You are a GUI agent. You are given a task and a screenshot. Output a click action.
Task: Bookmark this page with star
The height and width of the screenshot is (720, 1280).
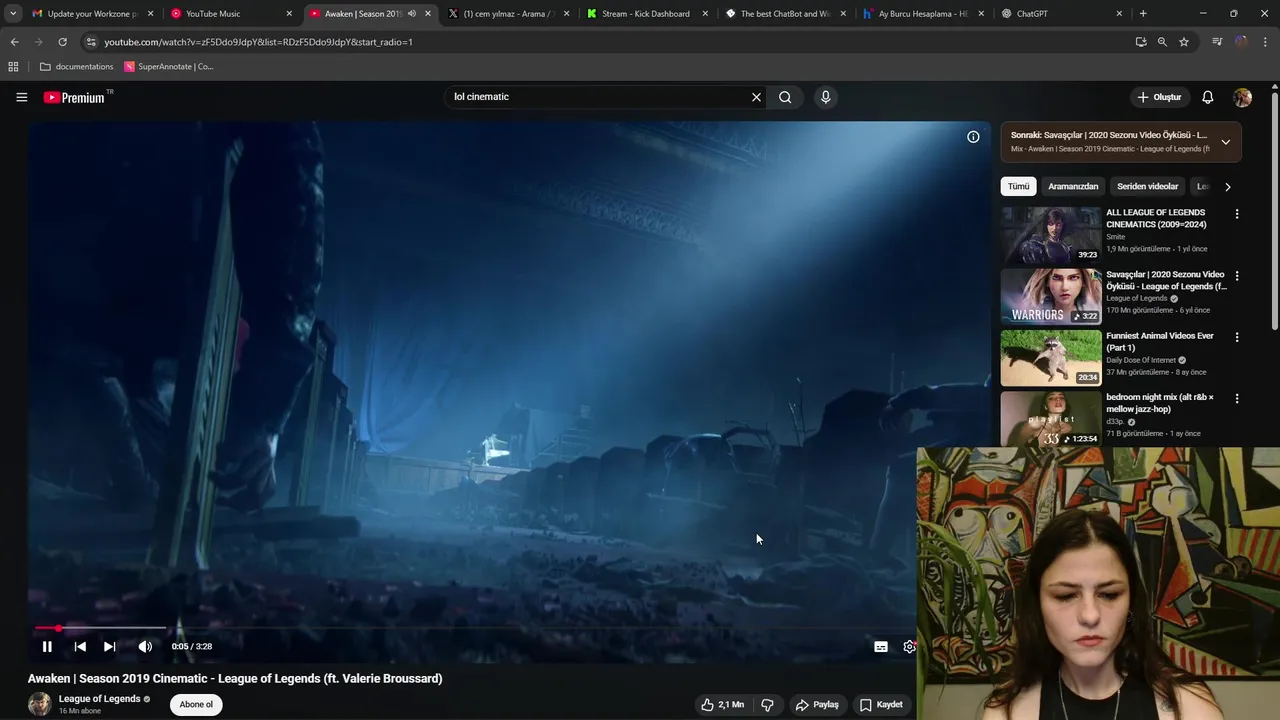point(1184,42)
